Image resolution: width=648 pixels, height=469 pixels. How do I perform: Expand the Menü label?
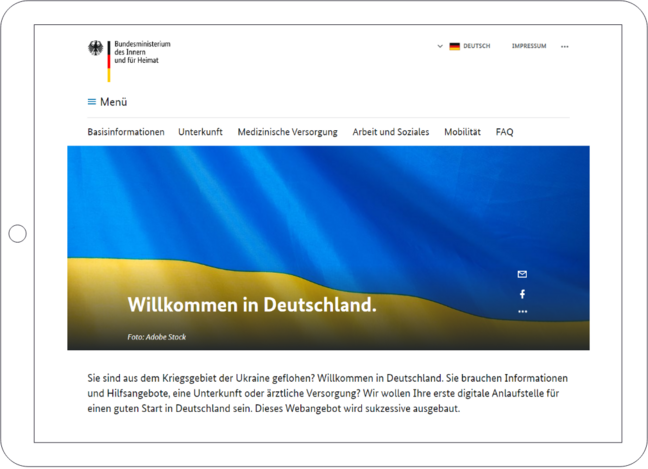pos(114,102)
